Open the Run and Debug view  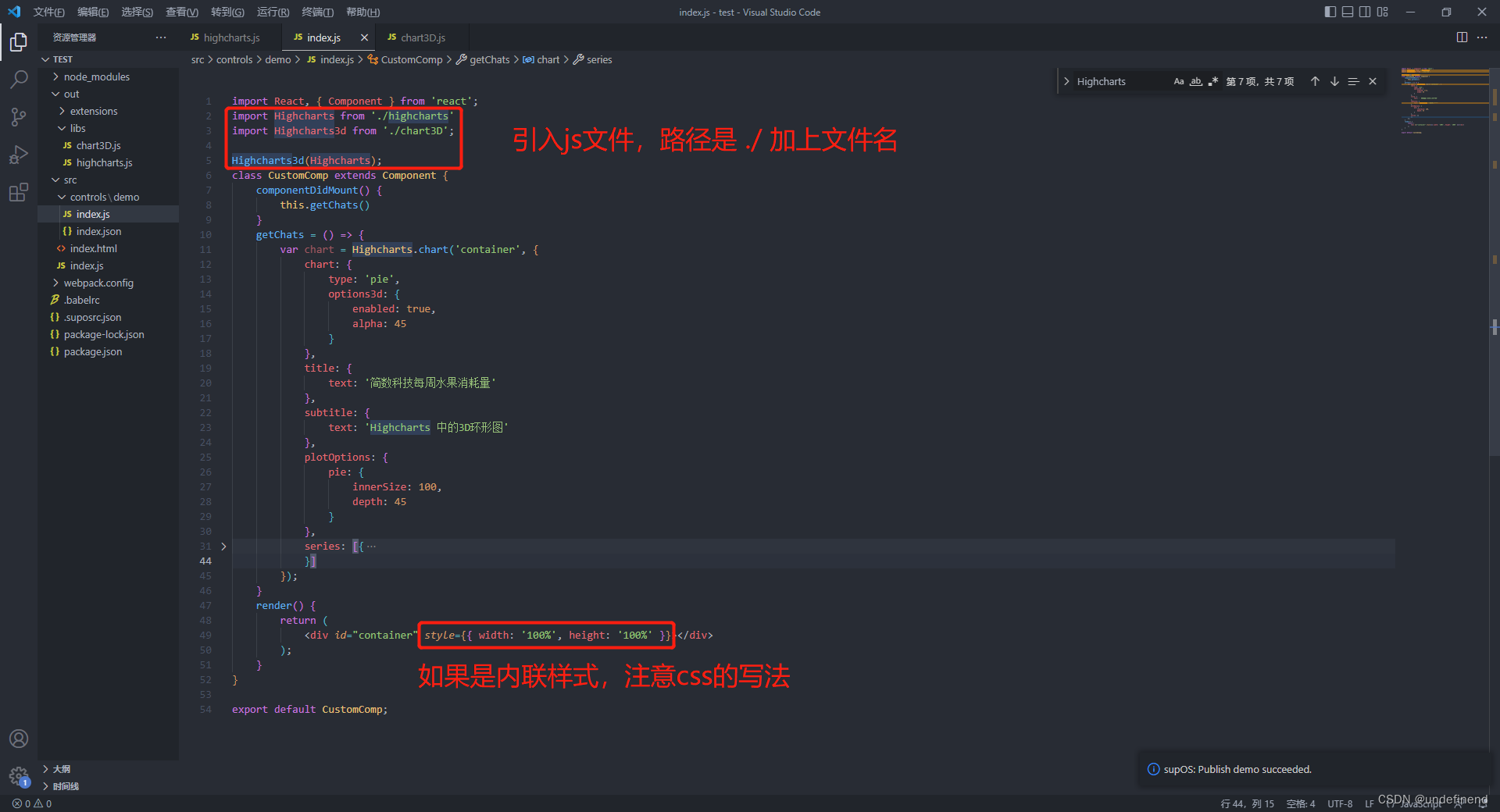19,155
